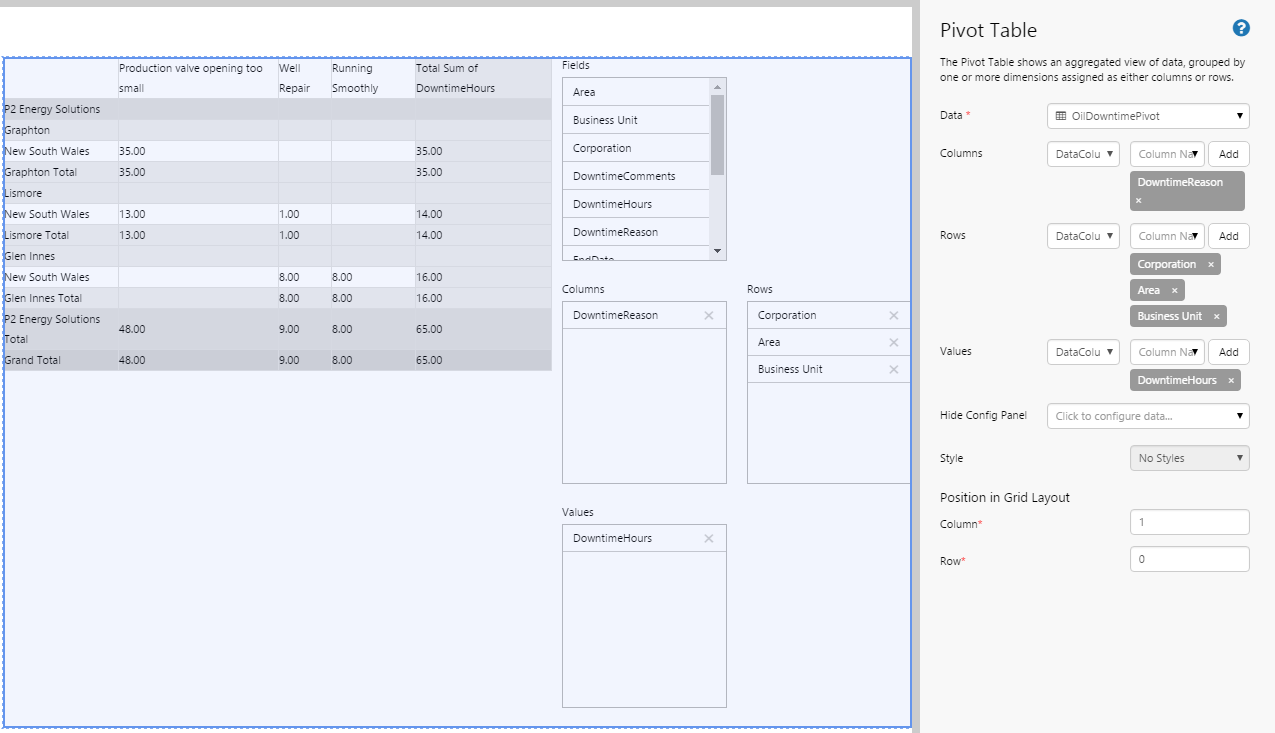This screenshot has height=733, width=1275.
Task: Click the grid Column position input
Action: [1189, 523]
